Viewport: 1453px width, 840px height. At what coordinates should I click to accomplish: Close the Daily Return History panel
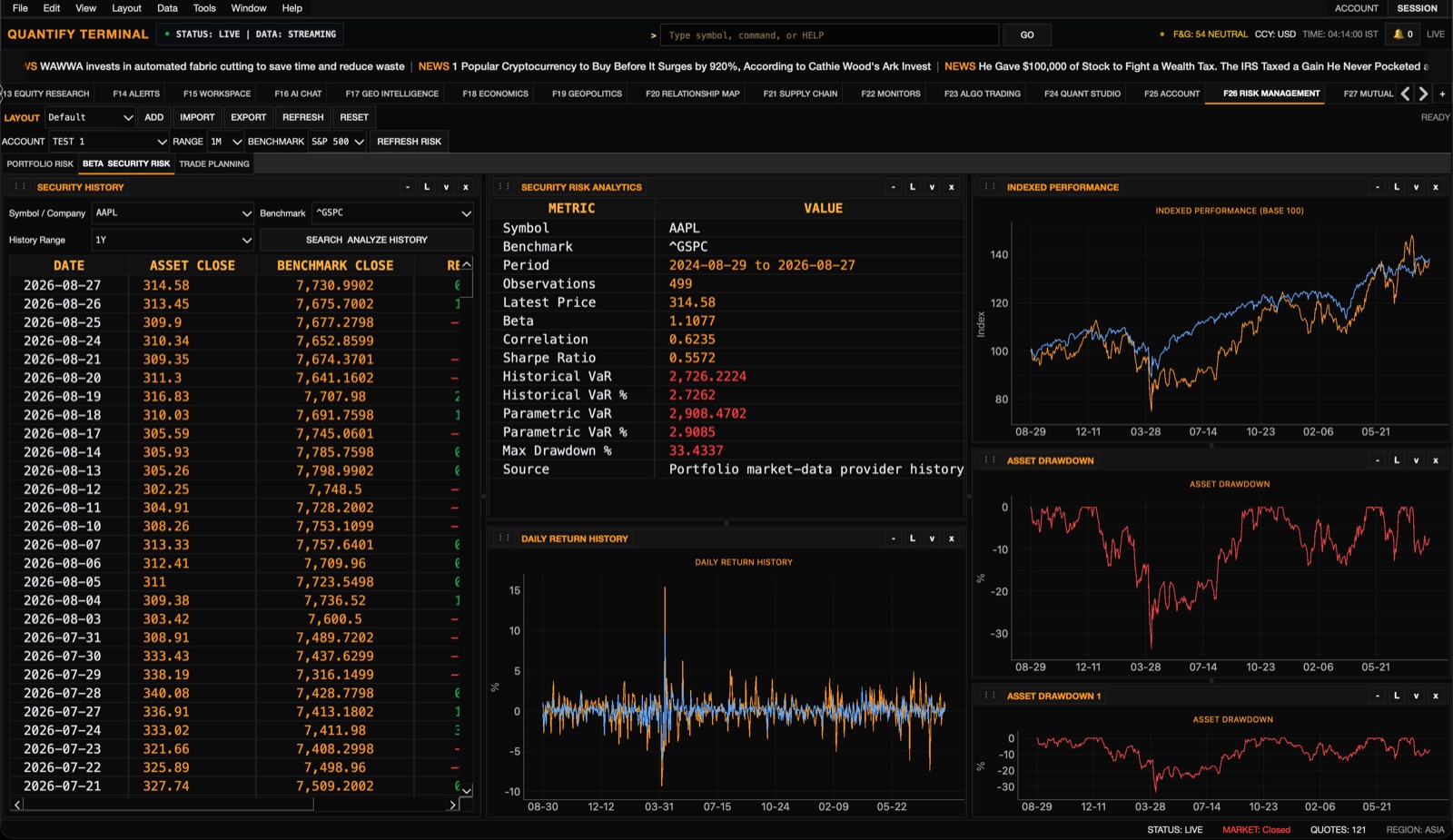pyautogui.click(x=952, y=539)
